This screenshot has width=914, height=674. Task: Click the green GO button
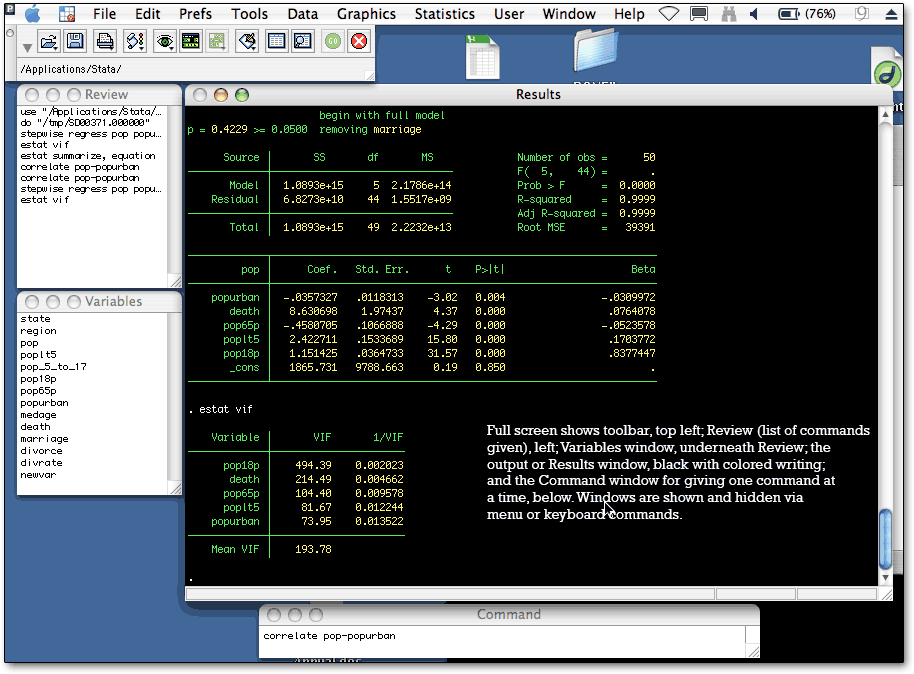click(x=333, y=41)
